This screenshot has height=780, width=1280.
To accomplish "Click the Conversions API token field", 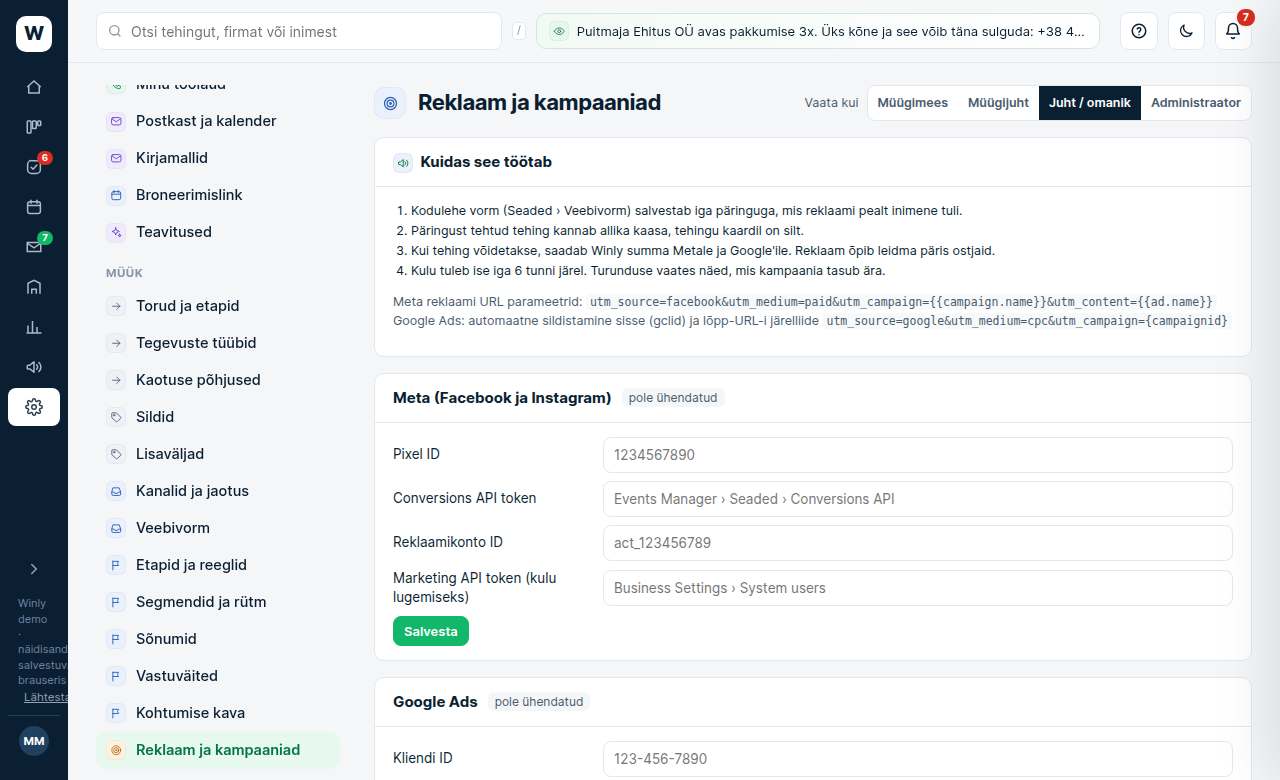I will pos(918,498).
